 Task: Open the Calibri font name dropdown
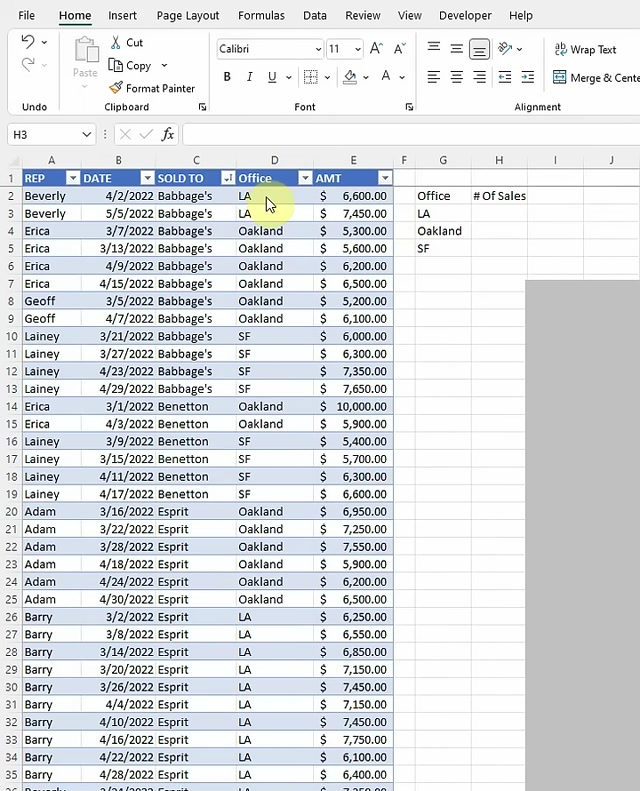click(318, 49)
